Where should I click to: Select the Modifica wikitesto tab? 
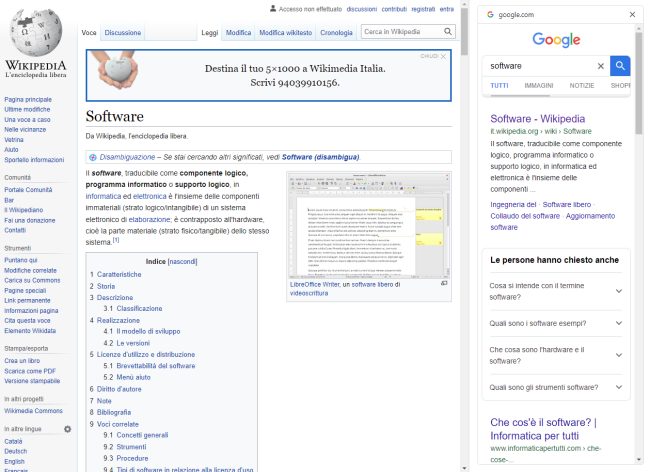286,32
